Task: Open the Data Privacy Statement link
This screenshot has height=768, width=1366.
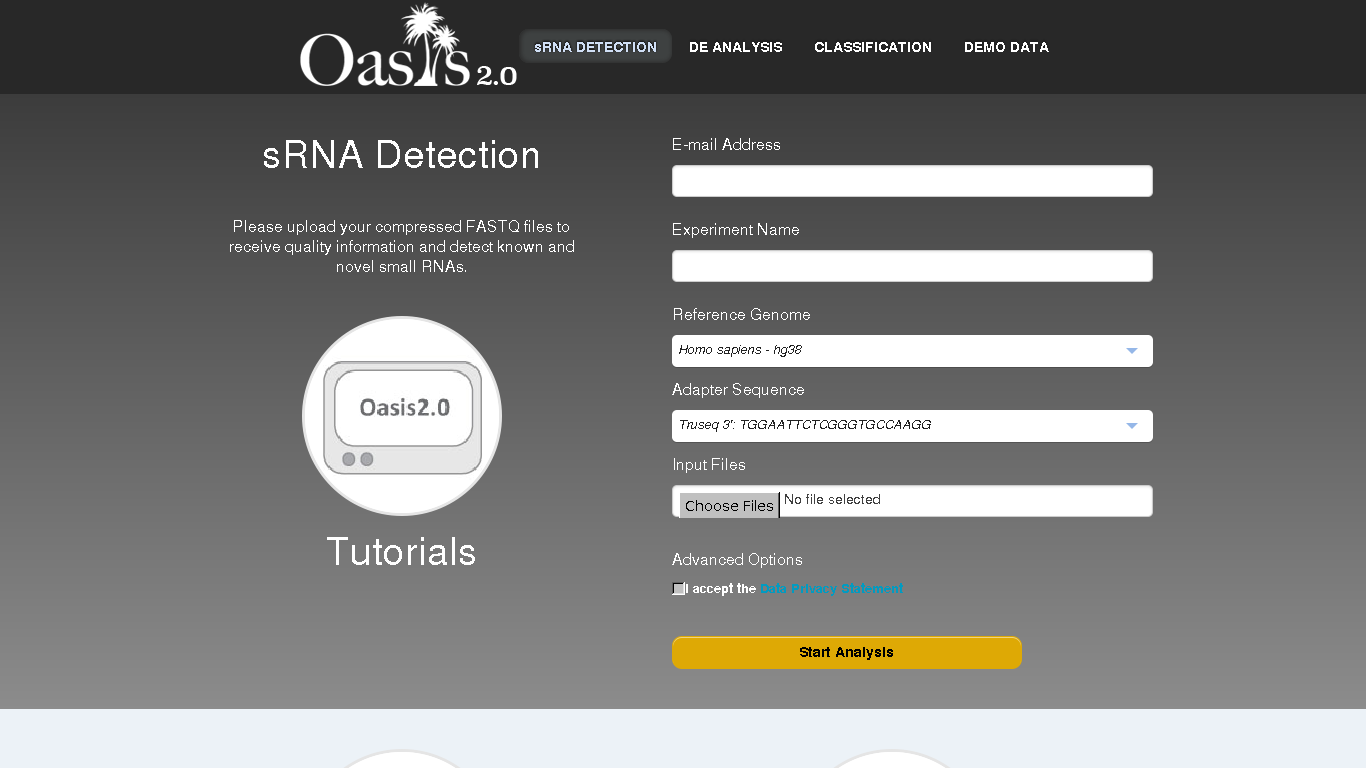Action: tap(831, 589)
